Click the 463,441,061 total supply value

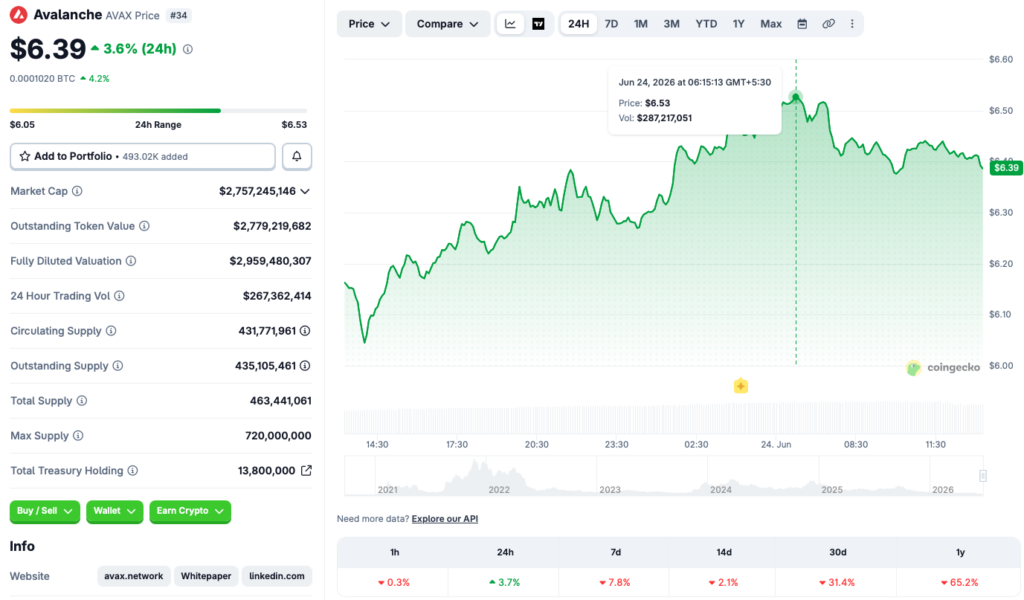click(280, 401)
